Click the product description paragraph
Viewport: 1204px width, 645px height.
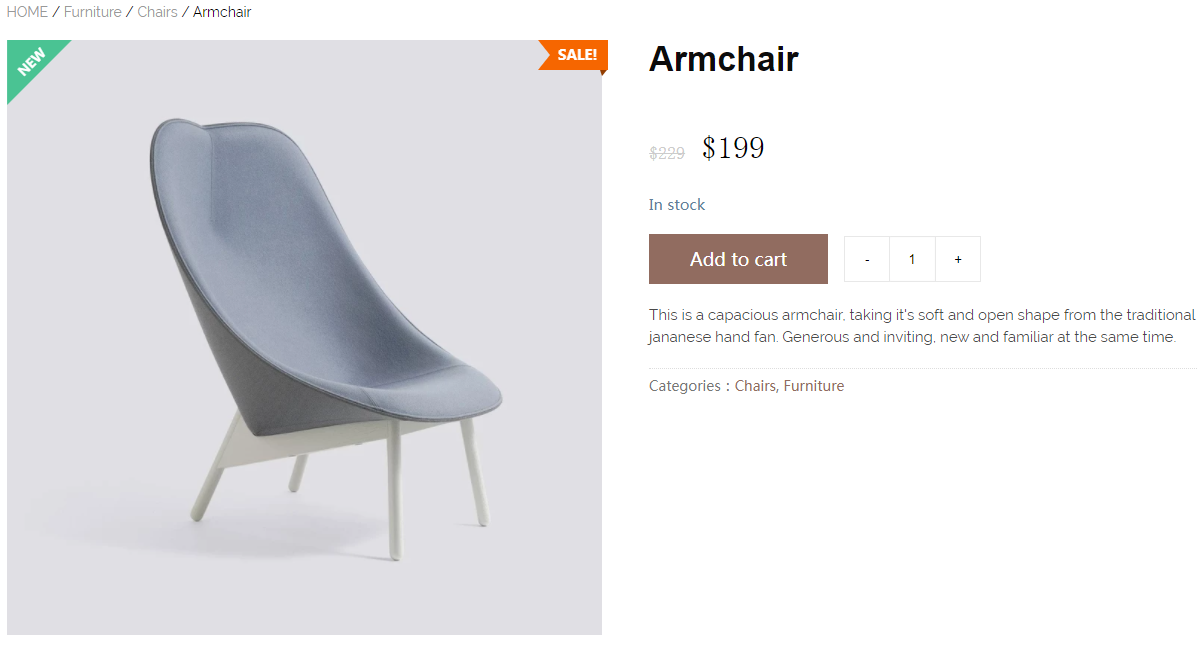tap(922, 326)
